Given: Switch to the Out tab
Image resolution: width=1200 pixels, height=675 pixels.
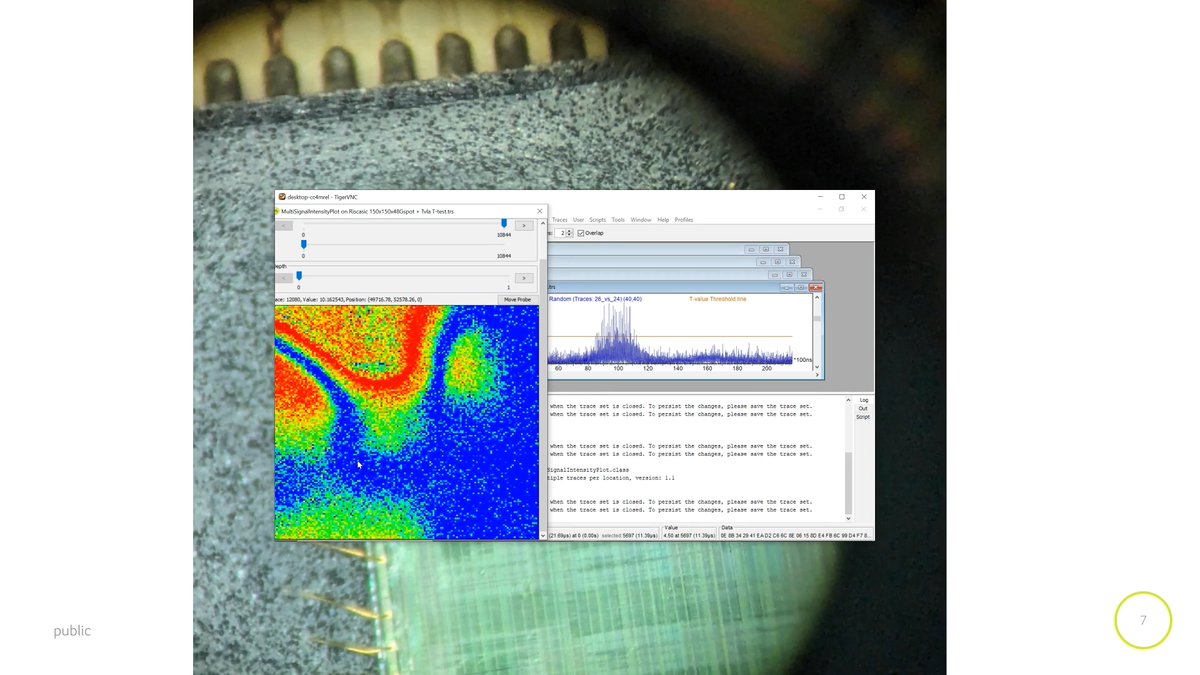Looking at the screenshot, I should [863, 408].
